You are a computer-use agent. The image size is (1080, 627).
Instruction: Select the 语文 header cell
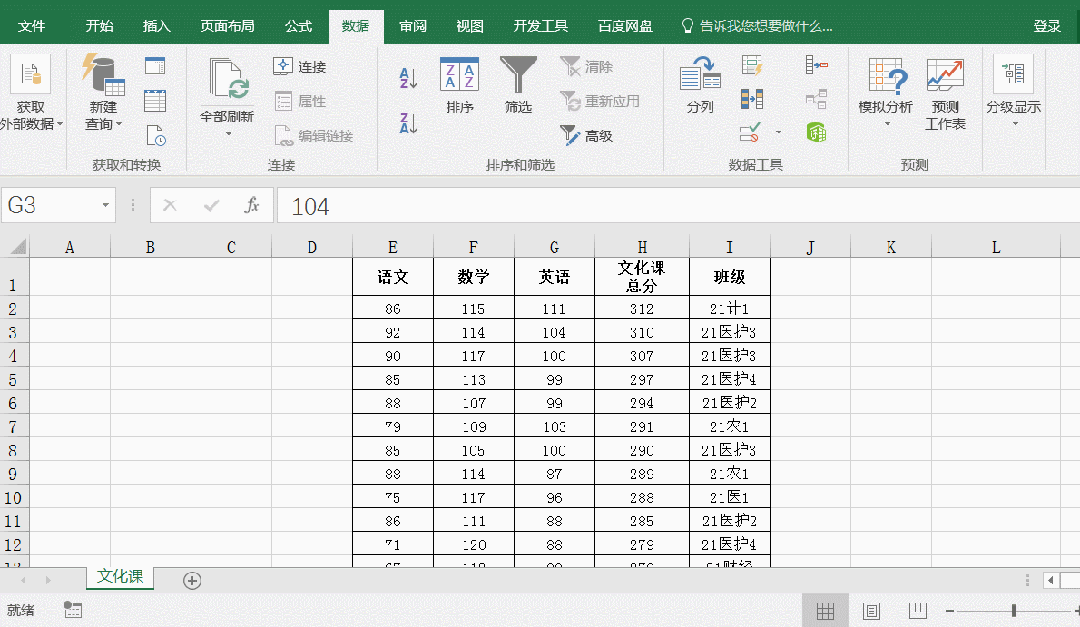tap(393, 277)
